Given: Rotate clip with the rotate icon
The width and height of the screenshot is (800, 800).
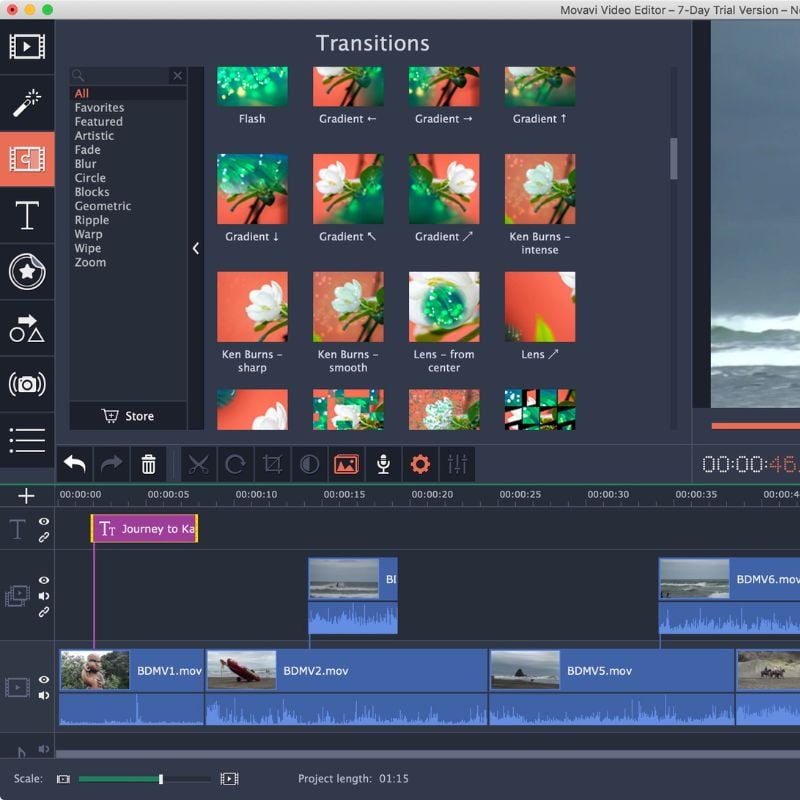Looking at the screenshot, I should coord(235,464).
